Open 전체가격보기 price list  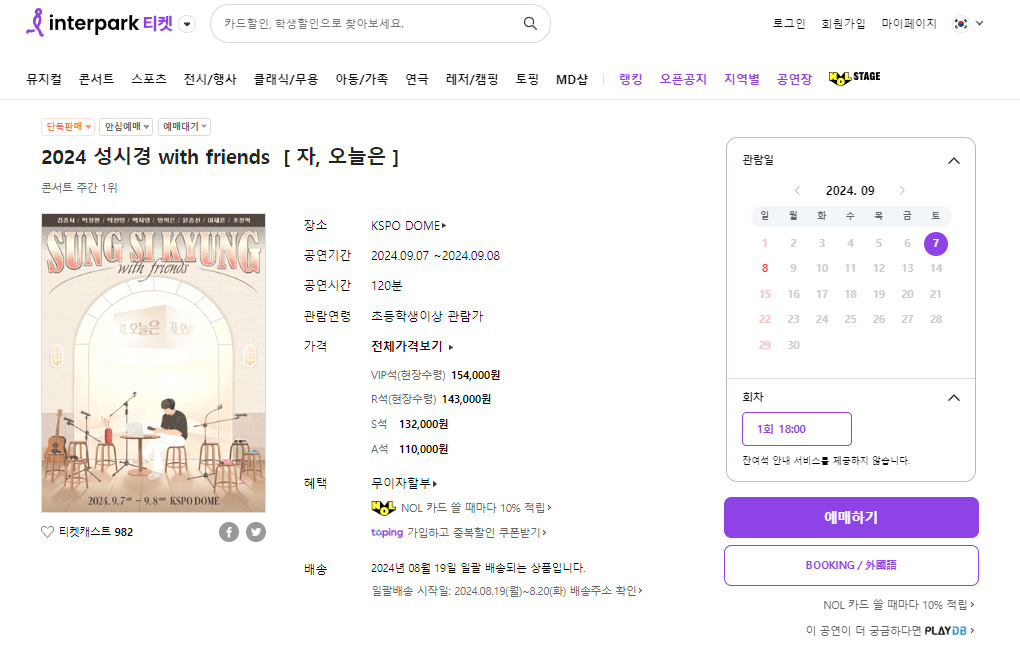pyautogui.click(x=412, y=346)
